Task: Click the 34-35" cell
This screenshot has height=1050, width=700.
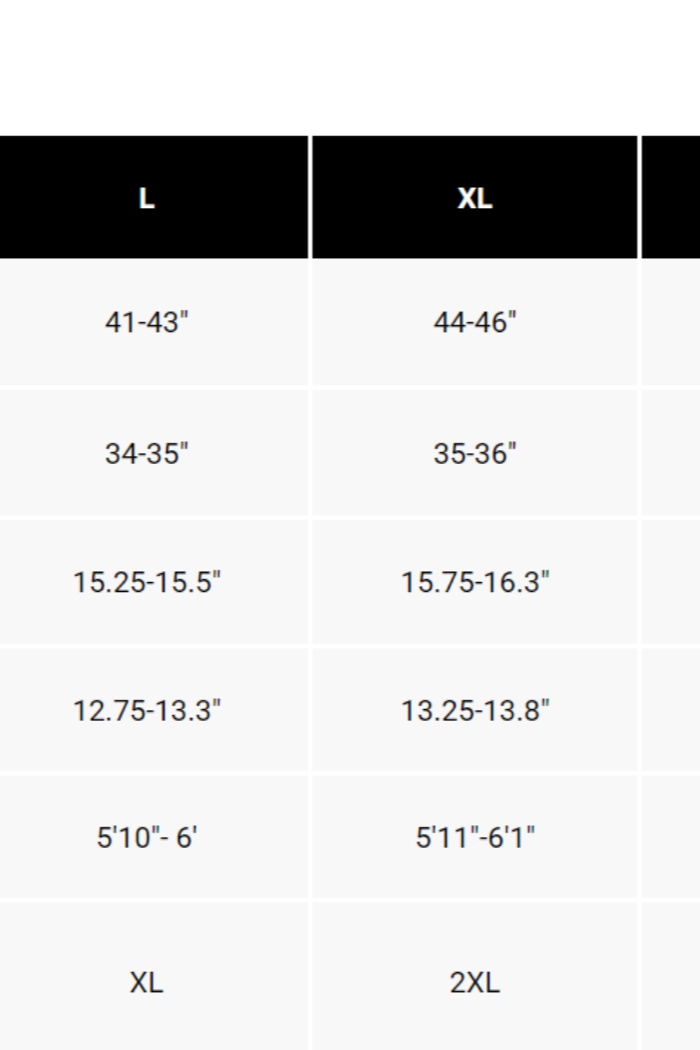Action: pos(146,453)
